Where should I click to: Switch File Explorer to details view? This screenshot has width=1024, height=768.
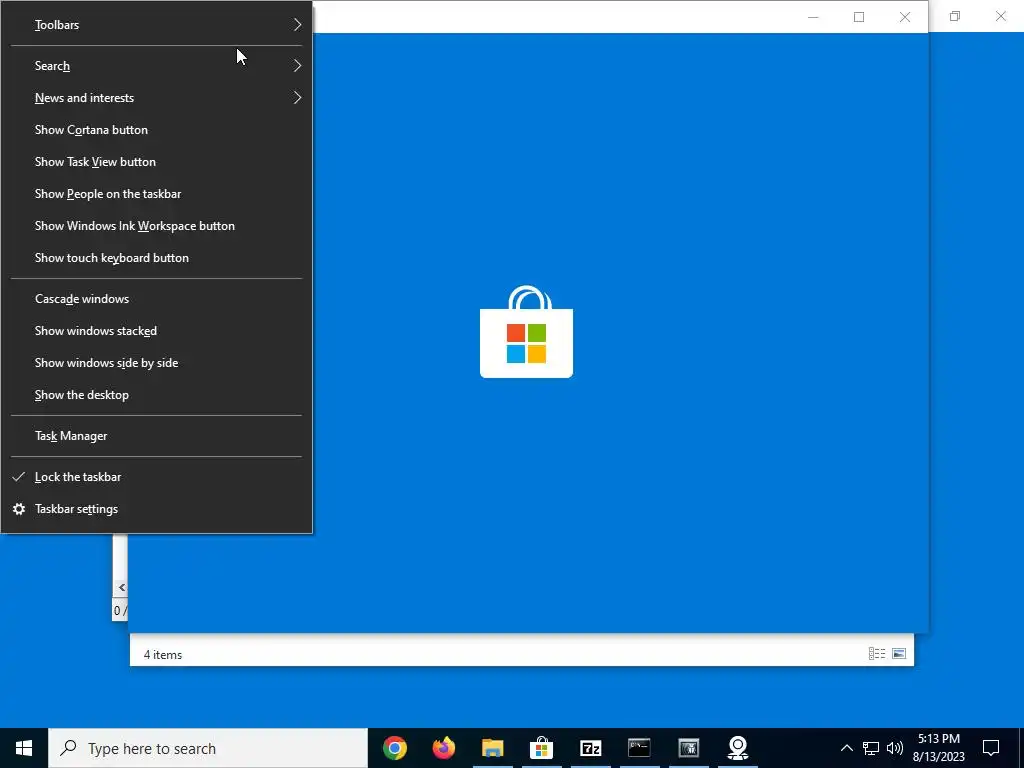[x=876, y=654]
